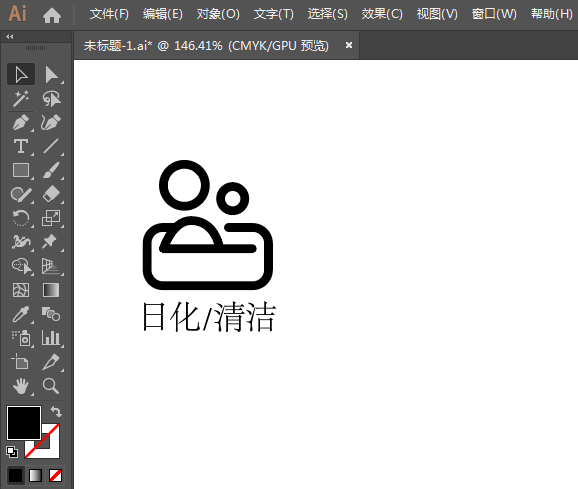Screen dimensions: 578x489
Task: Click the black Fill color box
Action: pyautogui.click(x=23, y=423)
